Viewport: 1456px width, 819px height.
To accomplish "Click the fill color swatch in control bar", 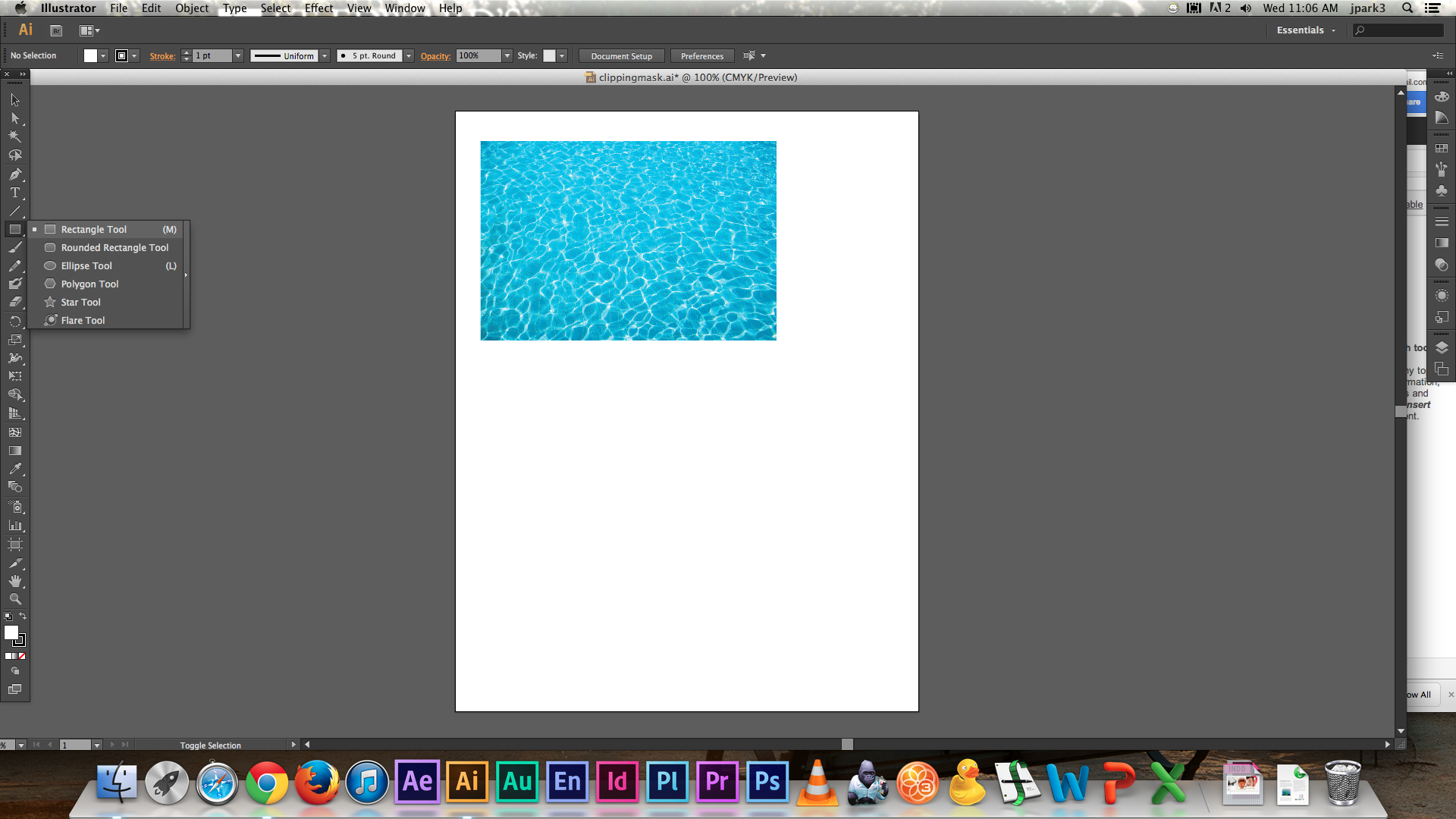I will click(90, 56).
